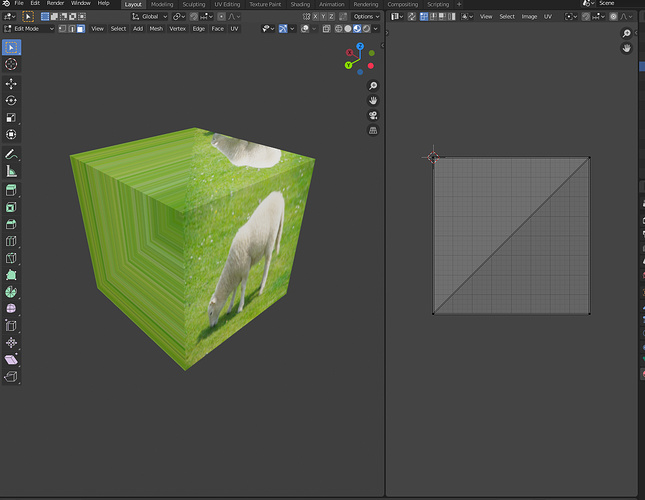Click the Scene name field
Viewport: 645px width, 500px height.
point(620,3)
